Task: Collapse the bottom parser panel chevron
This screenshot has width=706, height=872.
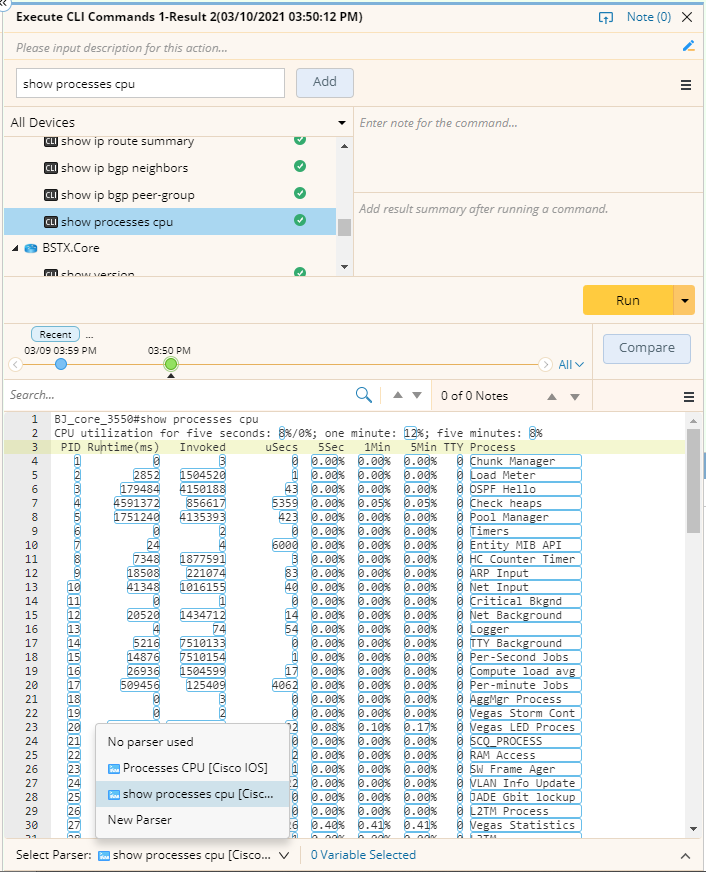Action: (685, 856)
